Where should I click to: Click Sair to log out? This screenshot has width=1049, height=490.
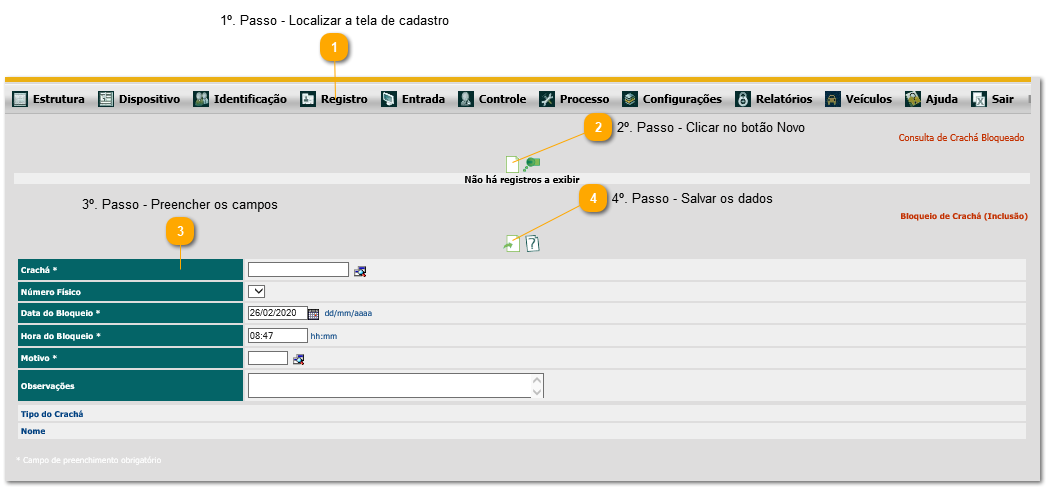pyautogui.click(x=1003, y=99)
